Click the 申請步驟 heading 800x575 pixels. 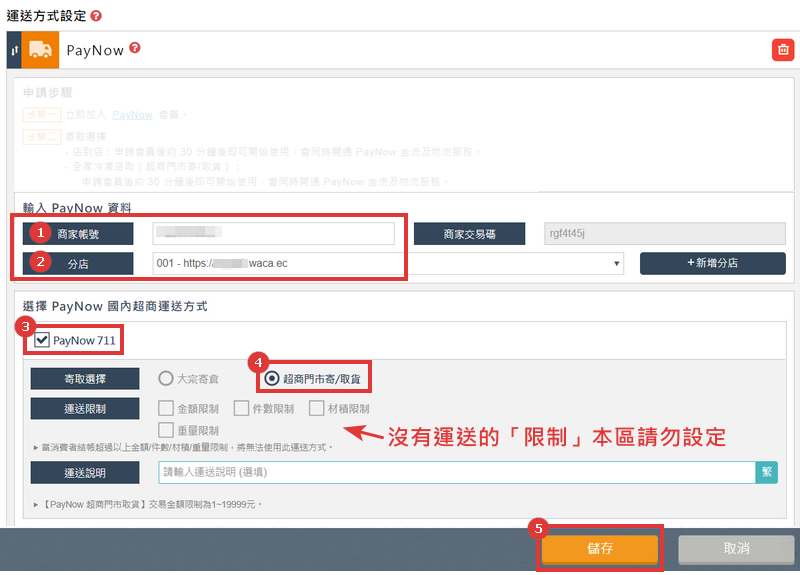pos(48,92)
